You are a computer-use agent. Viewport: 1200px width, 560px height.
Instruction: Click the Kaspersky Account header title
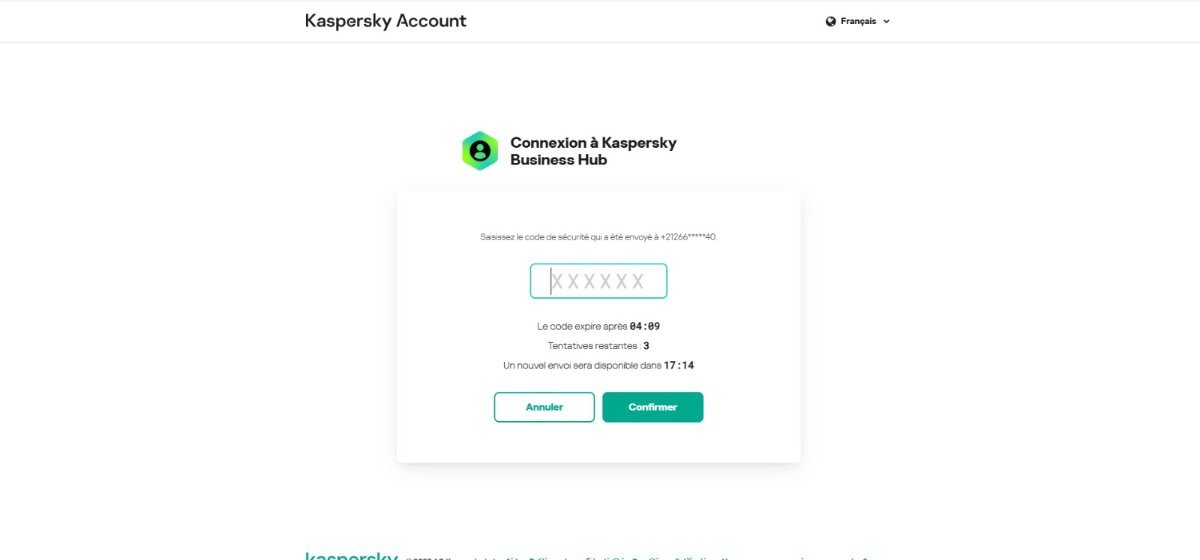click(385, 20)
